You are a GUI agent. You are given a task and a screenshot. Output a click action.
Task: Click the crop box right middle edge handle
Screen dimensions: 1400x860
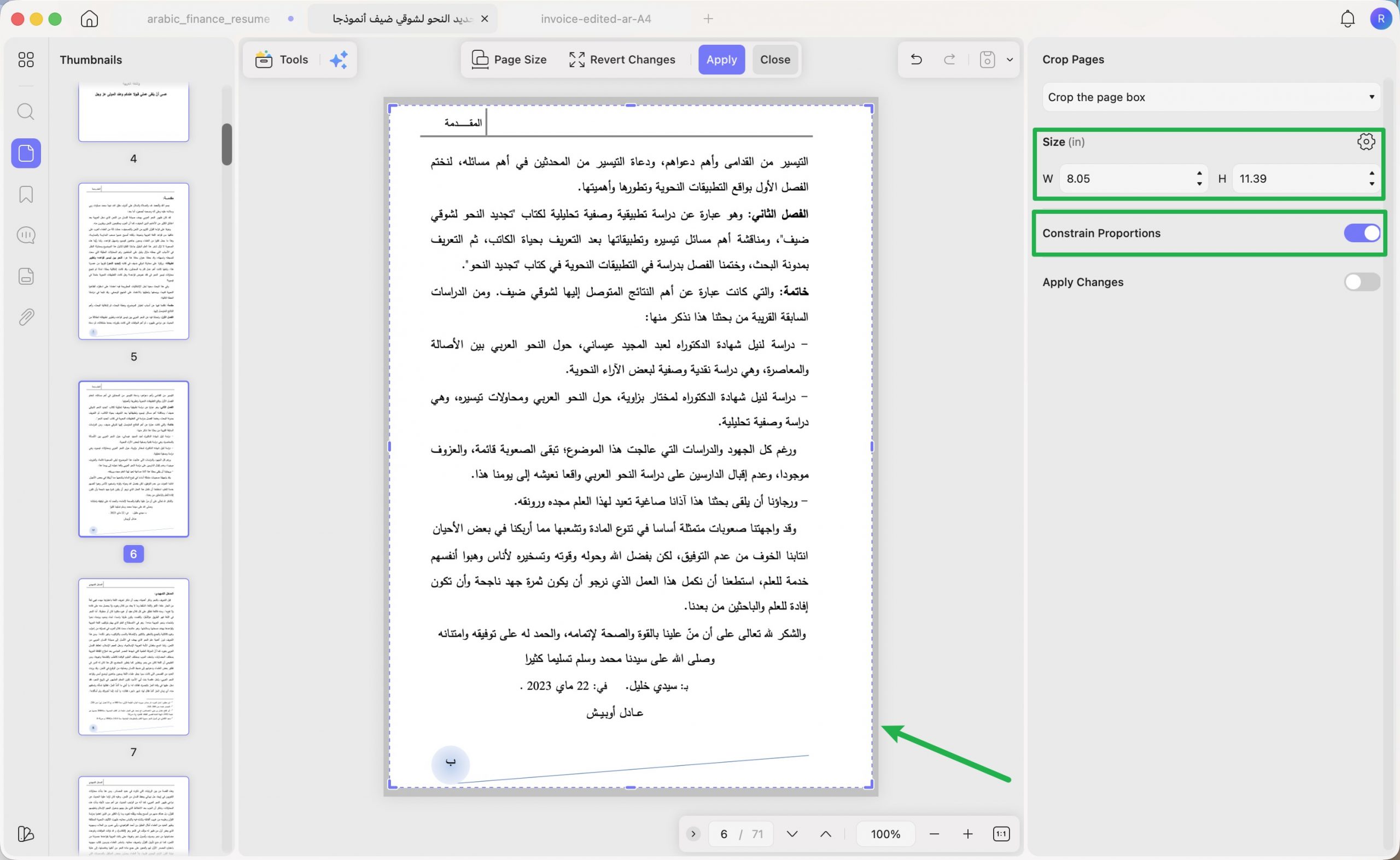[872, 447]
